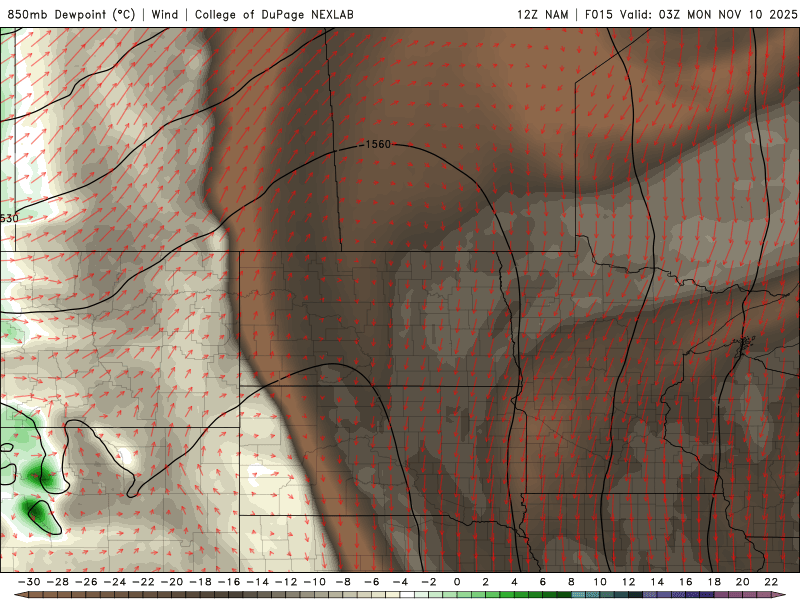The image size is (800, 600).
Task: Click the "F015 Valid: 03Z MON NOV 10 2025" text
Action: pos(691,14)
